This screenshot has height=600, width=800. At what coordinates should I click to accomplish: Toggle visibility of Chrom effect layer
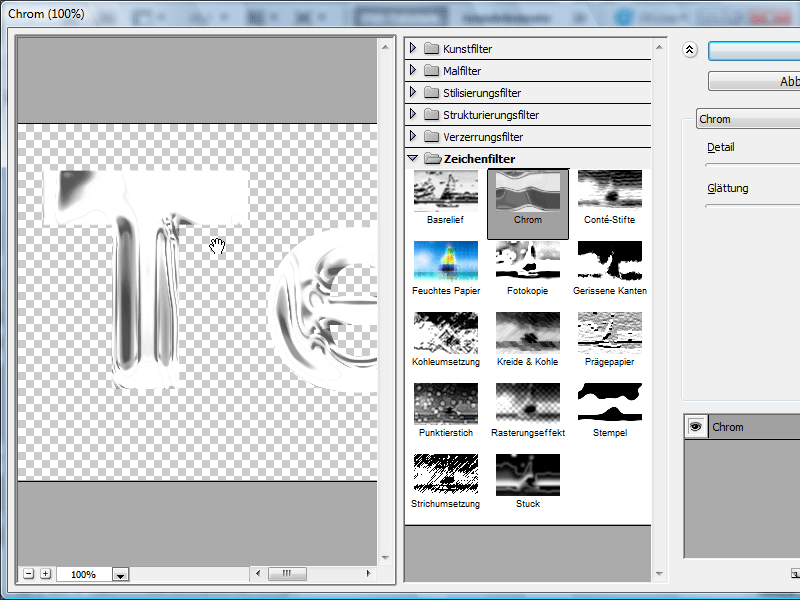point(695,427)
